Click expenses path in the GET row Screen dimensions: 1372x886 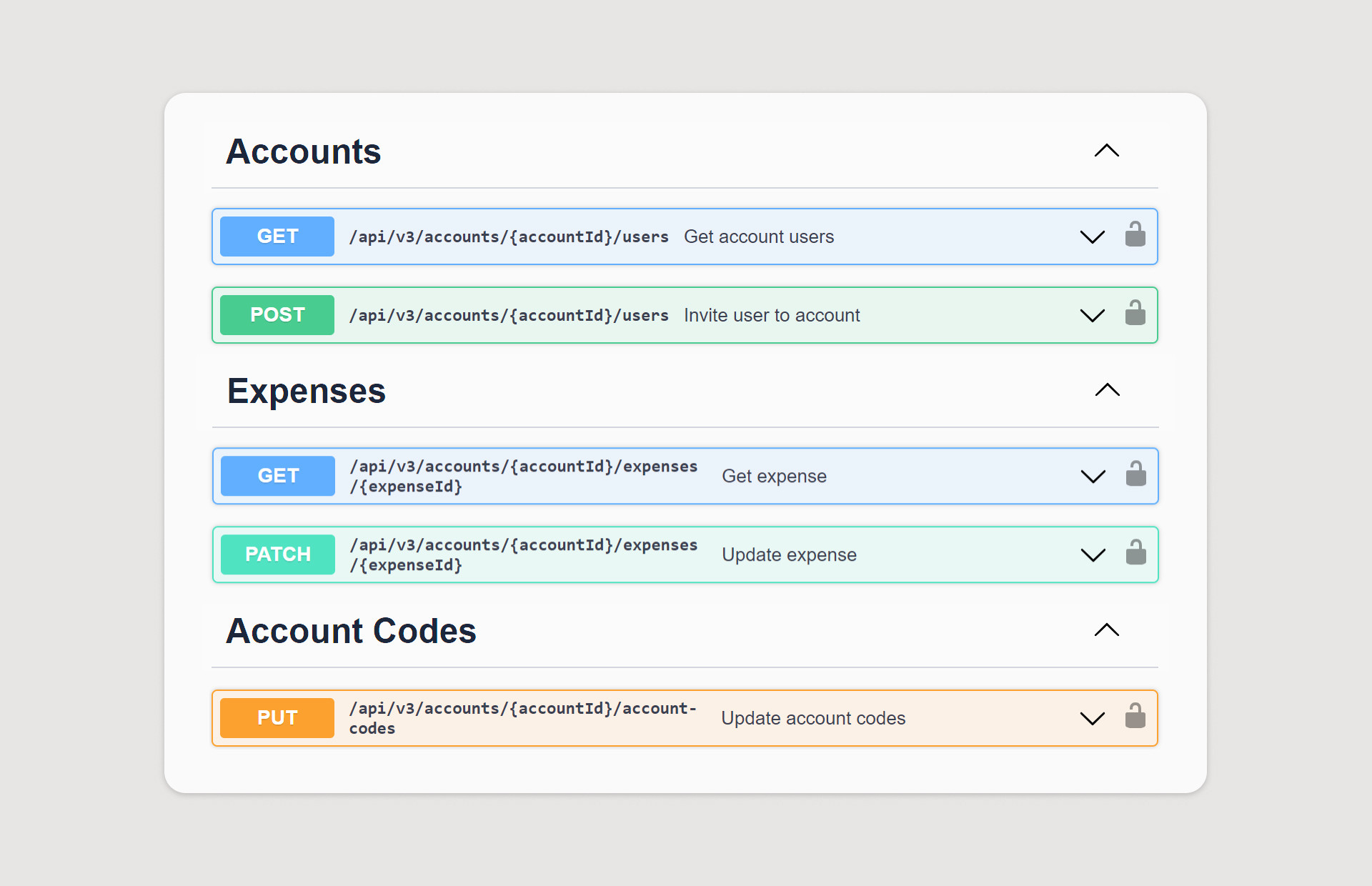coord(523,476)
